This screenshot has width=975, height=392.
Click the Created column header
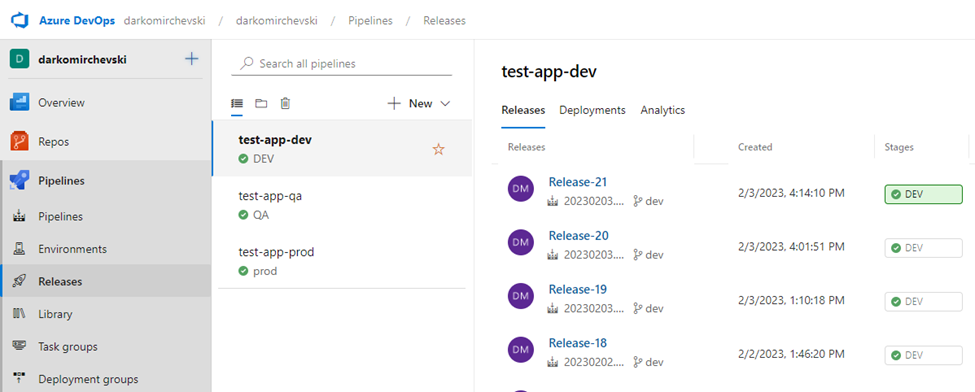(x=755, y=147)
